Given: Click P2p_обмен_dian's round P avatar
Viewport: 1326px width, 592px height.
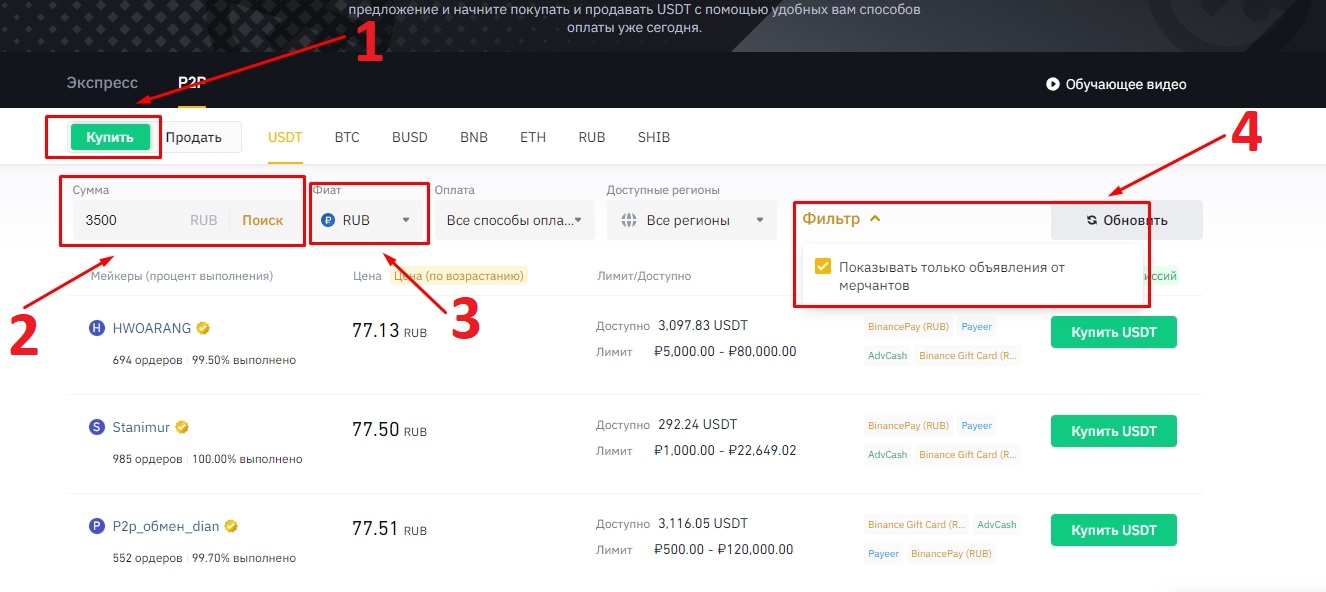Looking at the screenshot, I should pos(97,526).
